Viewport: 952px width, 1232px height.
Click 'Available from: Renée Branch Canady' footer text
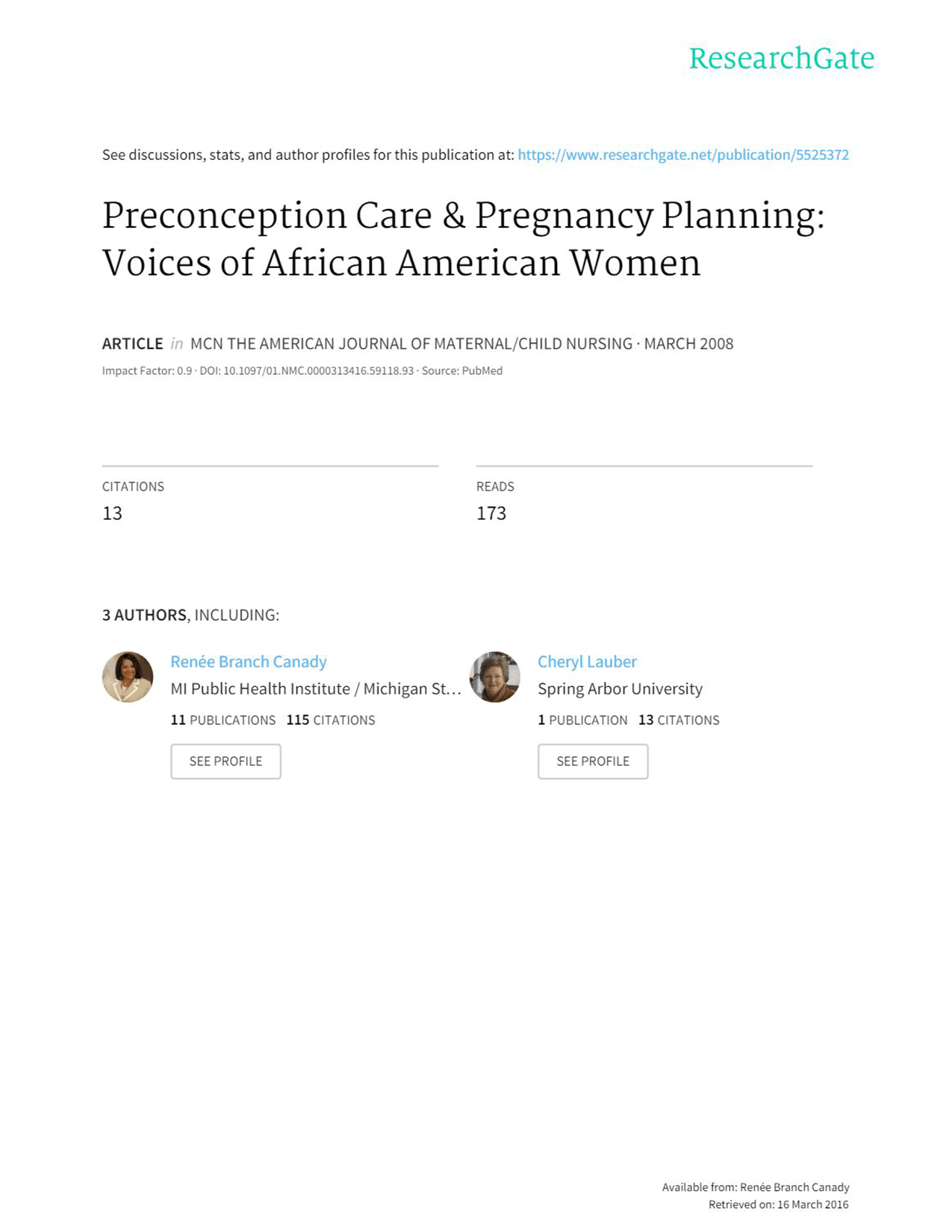coord(755,1187)
